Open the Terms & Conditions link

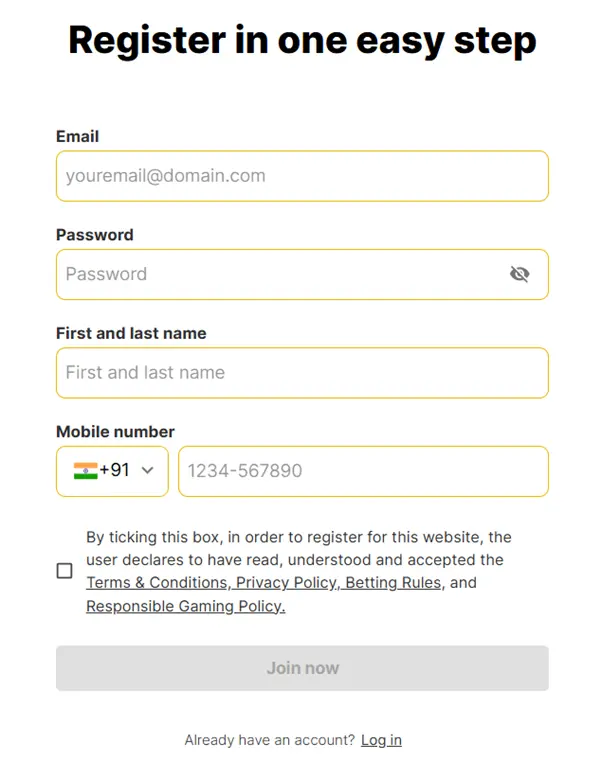[157, 582]
